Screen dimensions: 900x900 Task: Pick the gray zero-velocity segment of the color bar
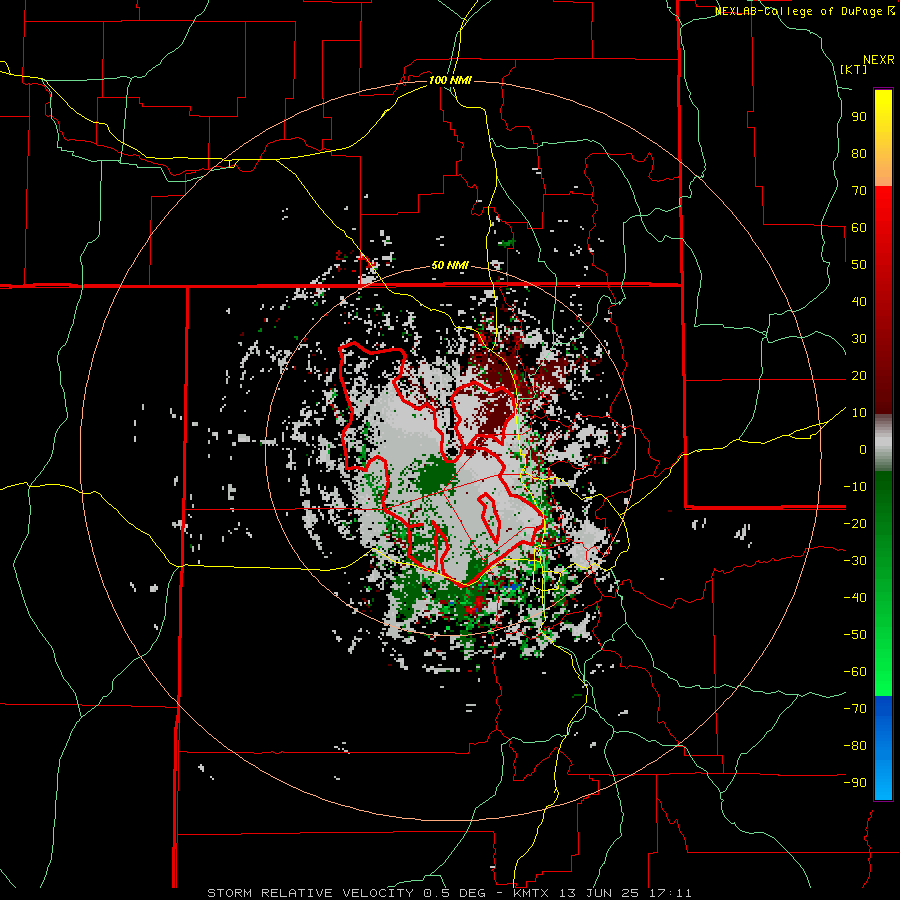pyautogui.click(x=883, y=443)
